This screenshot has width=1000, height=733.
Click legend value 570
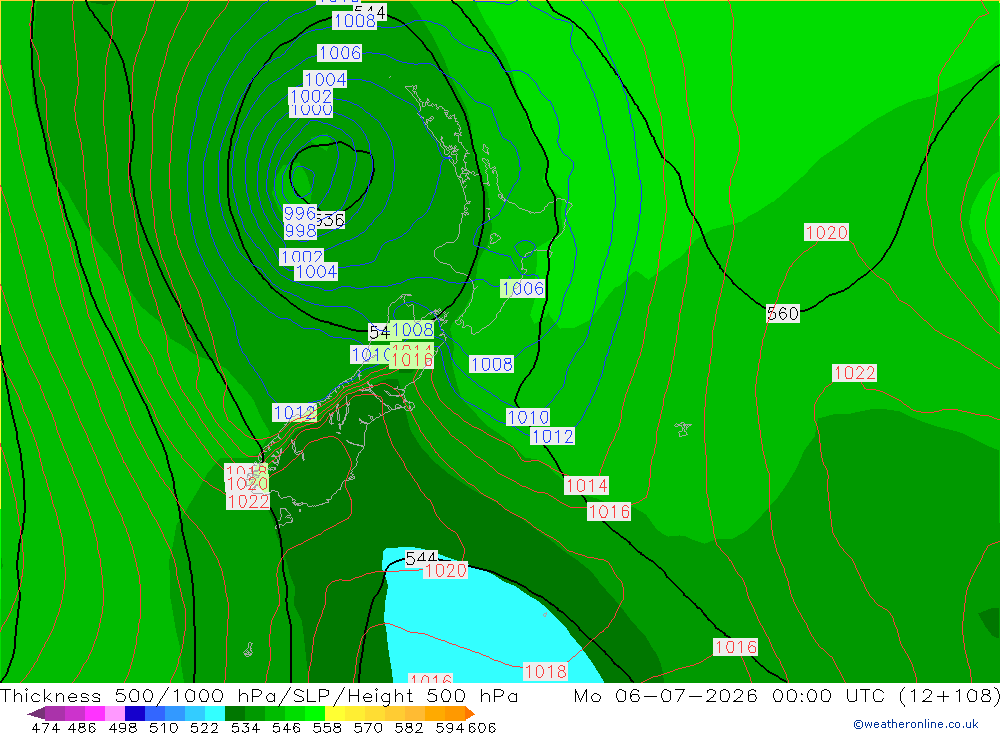point(367,727)
